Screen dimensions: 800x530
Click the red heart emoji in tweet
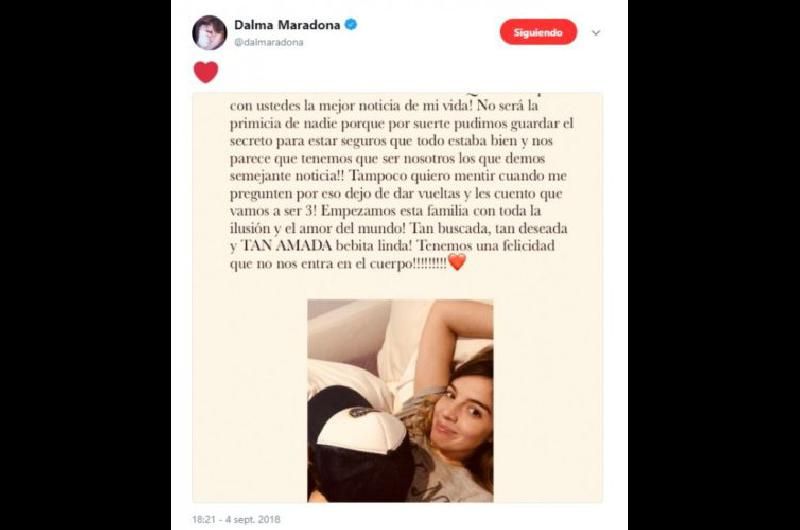pos(206,72)
